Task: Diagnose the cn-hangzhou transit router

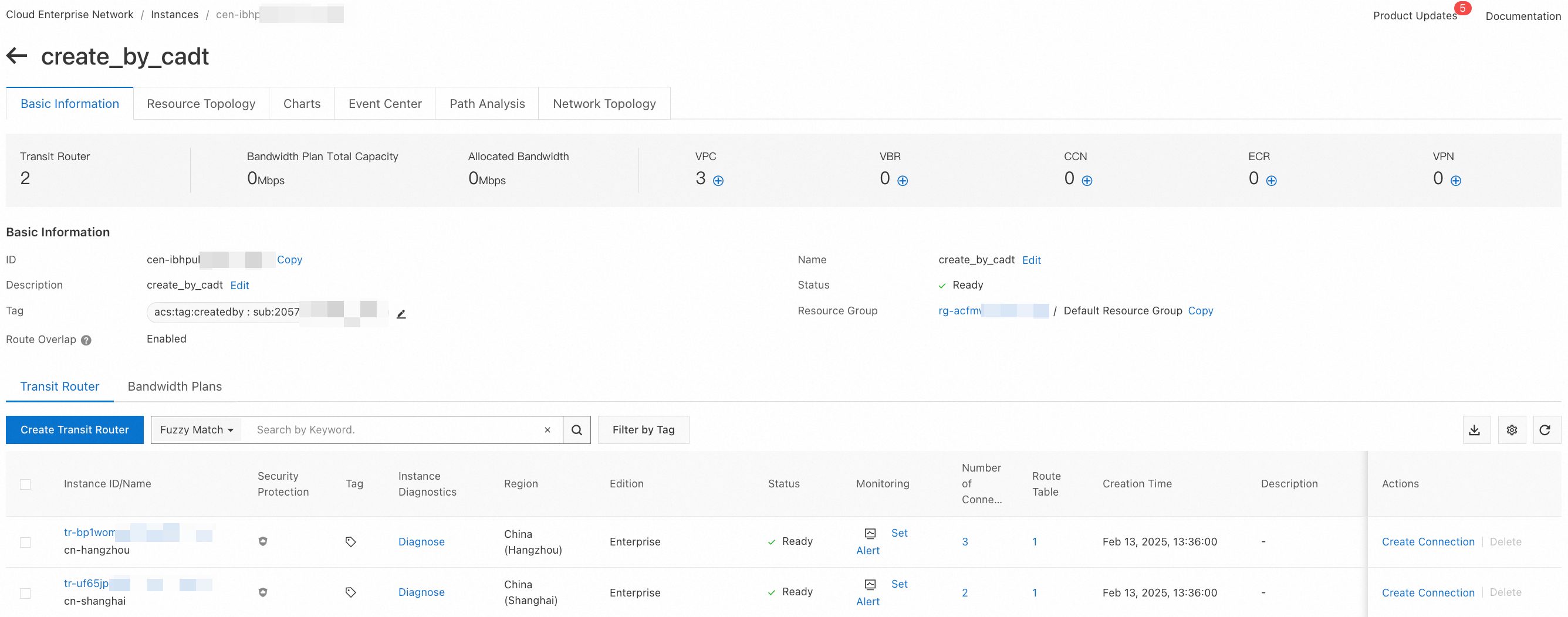Action: [421, 541]
